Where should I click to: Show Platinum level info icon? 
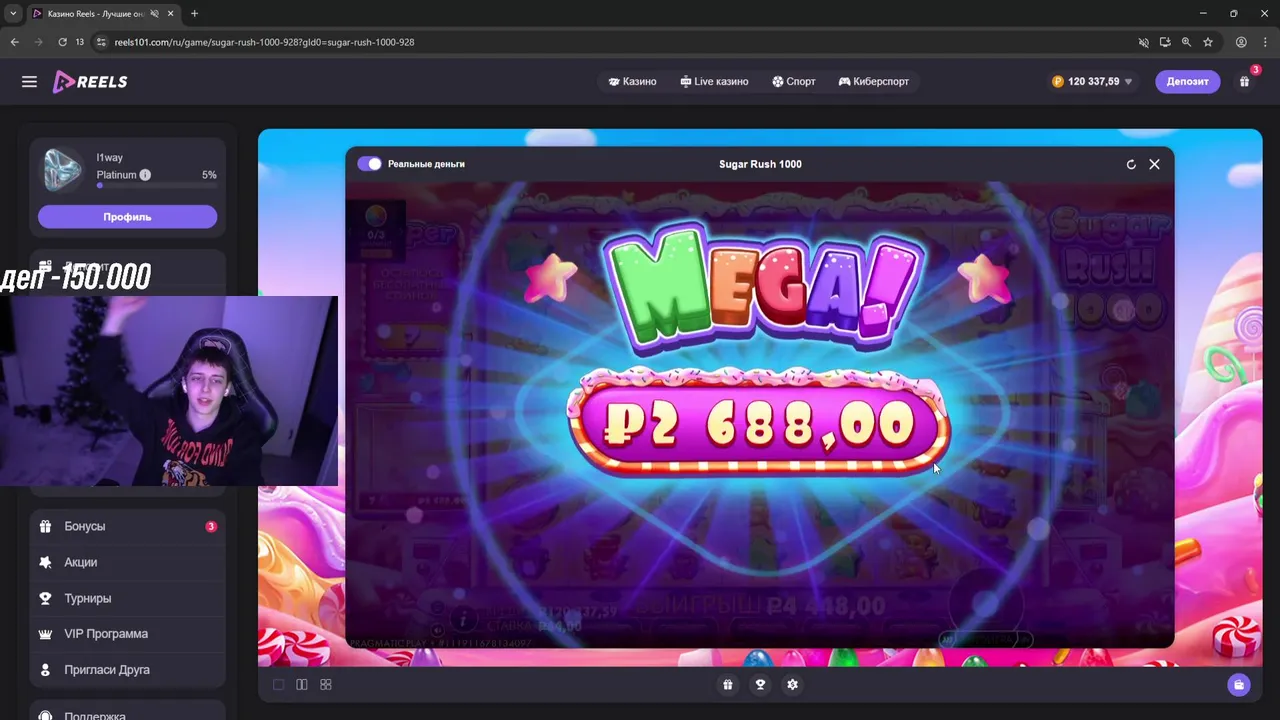pos(145,175)
